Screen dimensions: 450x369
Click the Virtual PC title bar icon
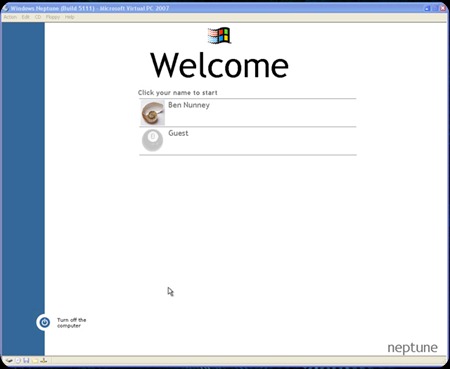(x=5, y=8)
